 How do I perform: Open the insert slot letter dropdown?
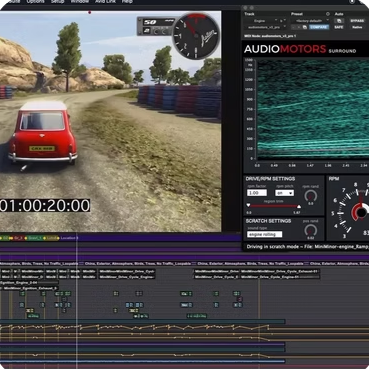283,21
